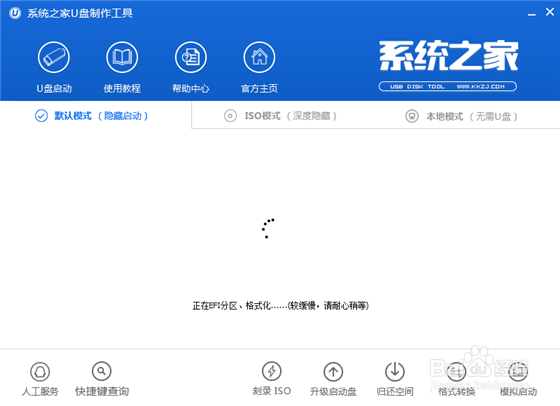Open the U盘启动 USB boot icon
The height and width of the screenshot is (406, 560).
(54, 57)
